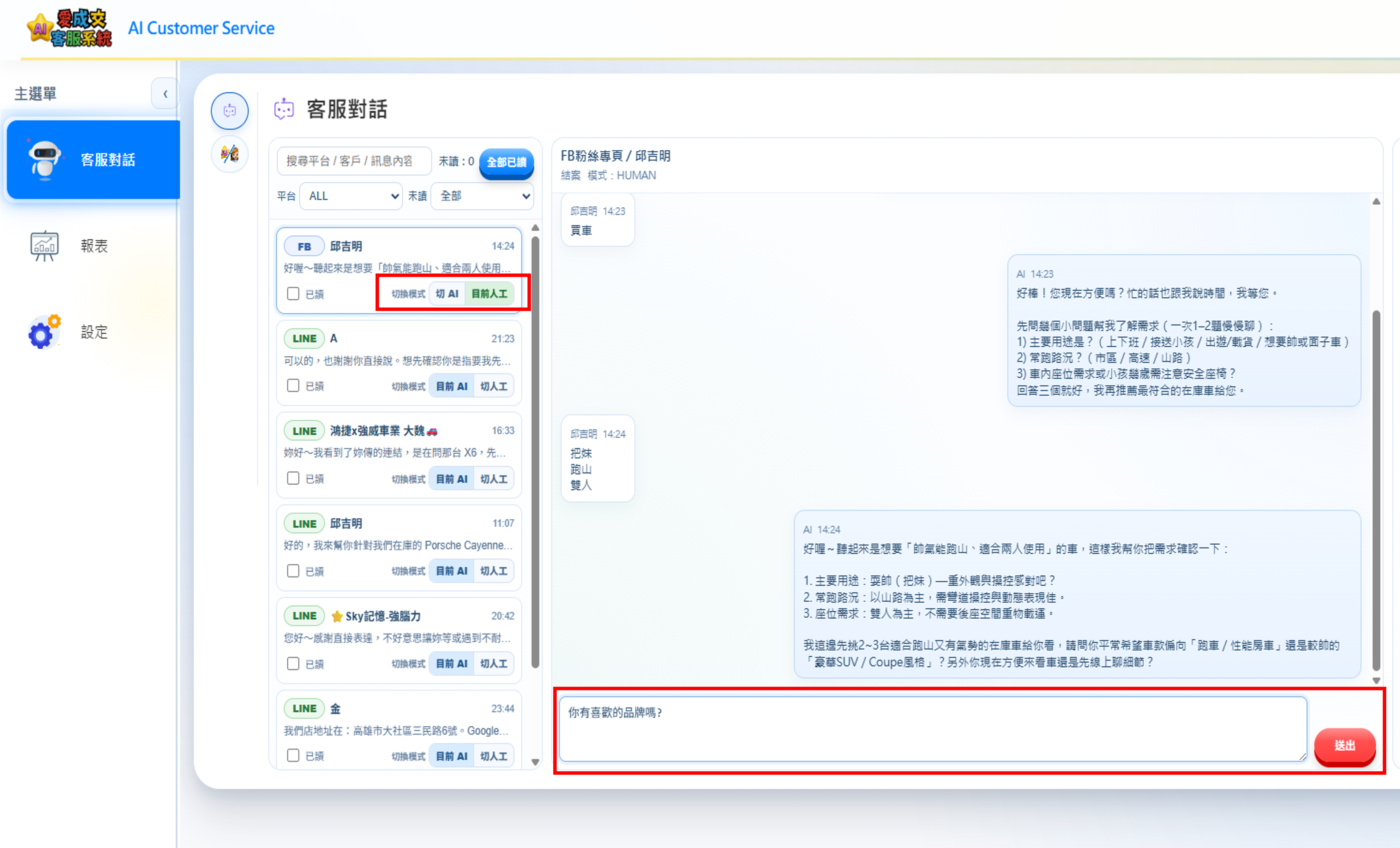Screen dimensions: 1400x848
Task: Click the LINE badge on conversation A
Action: (304, 339)
